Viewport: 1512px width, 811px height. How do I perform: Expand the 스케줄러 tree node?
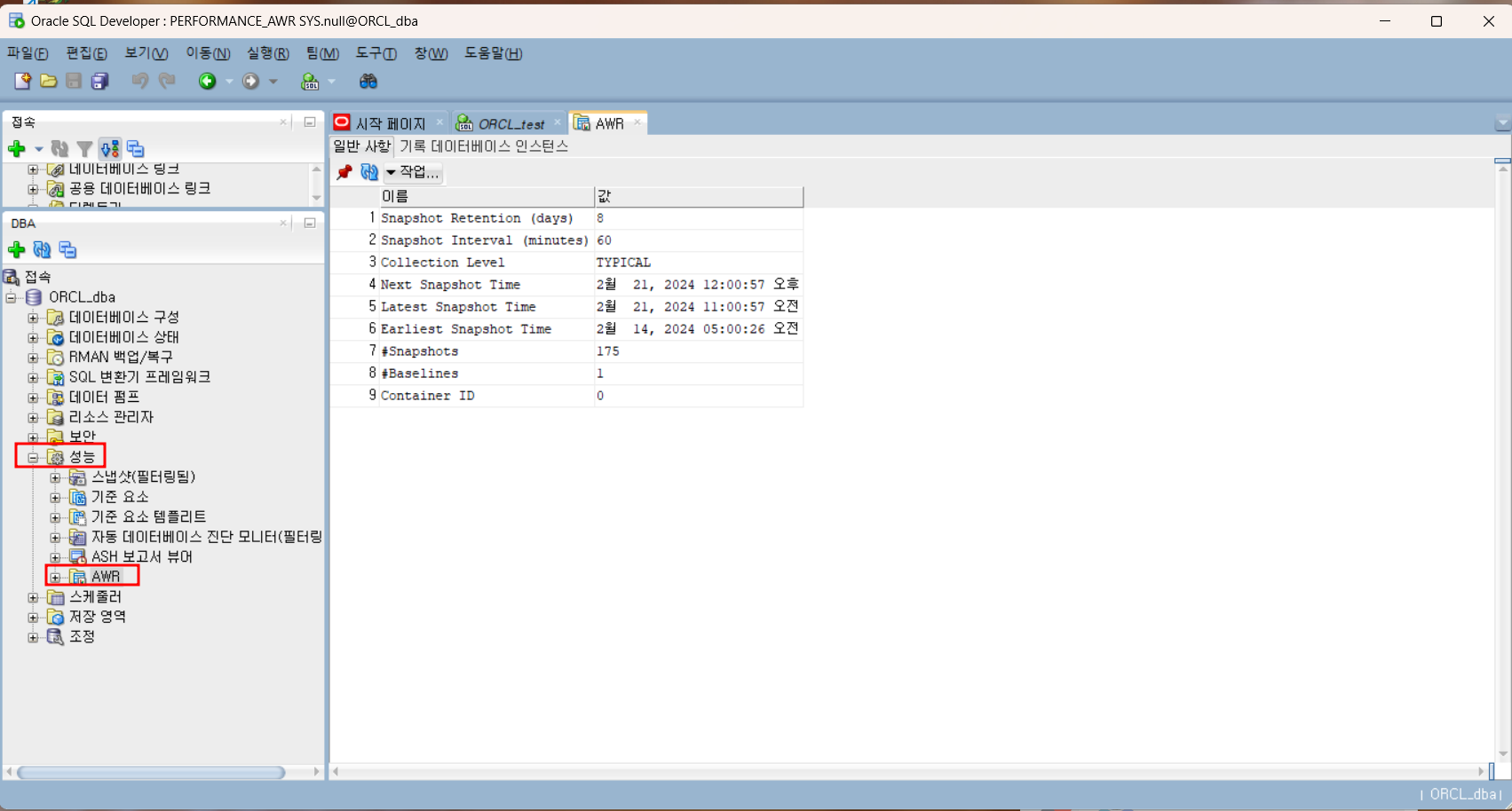tap(33, 597)
